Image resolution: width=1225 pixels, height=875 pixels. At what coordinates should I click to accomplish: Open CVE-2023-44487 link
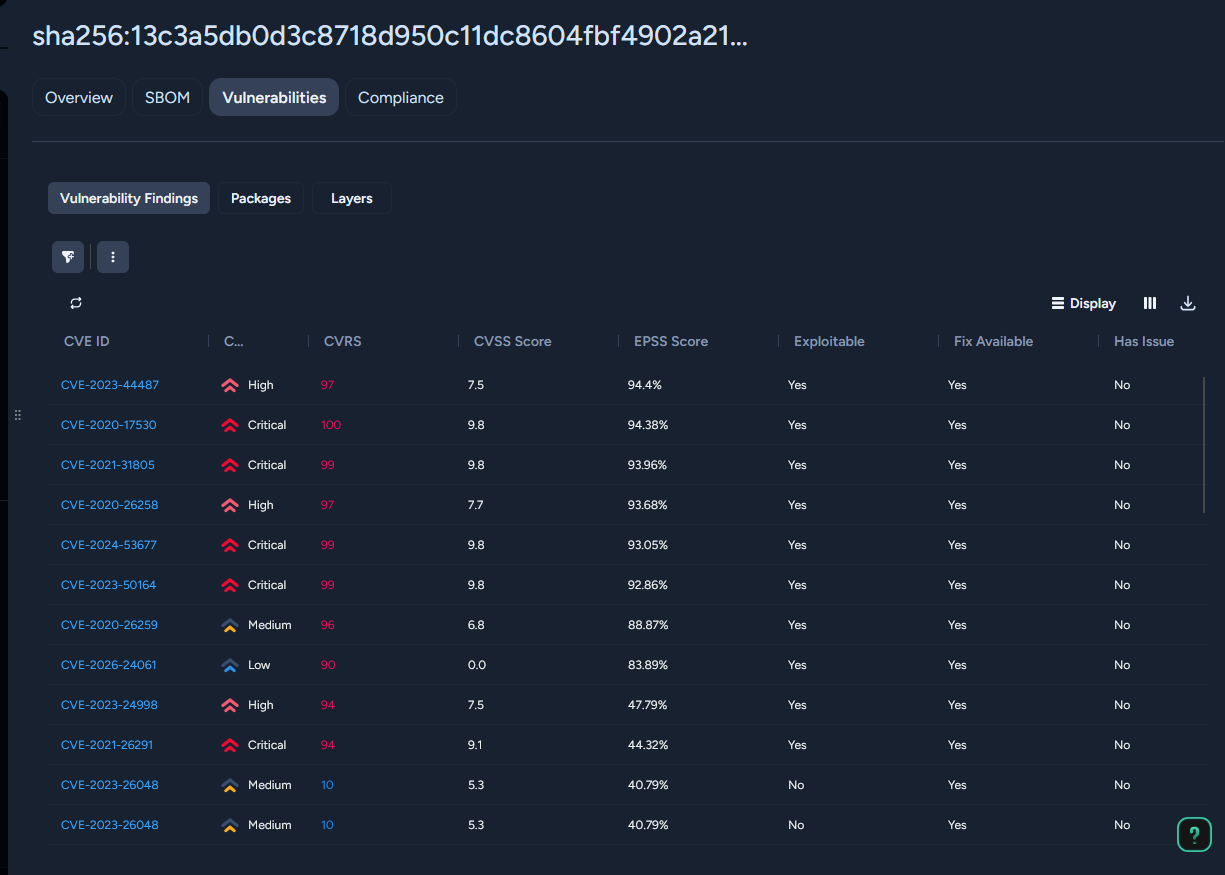110,385
